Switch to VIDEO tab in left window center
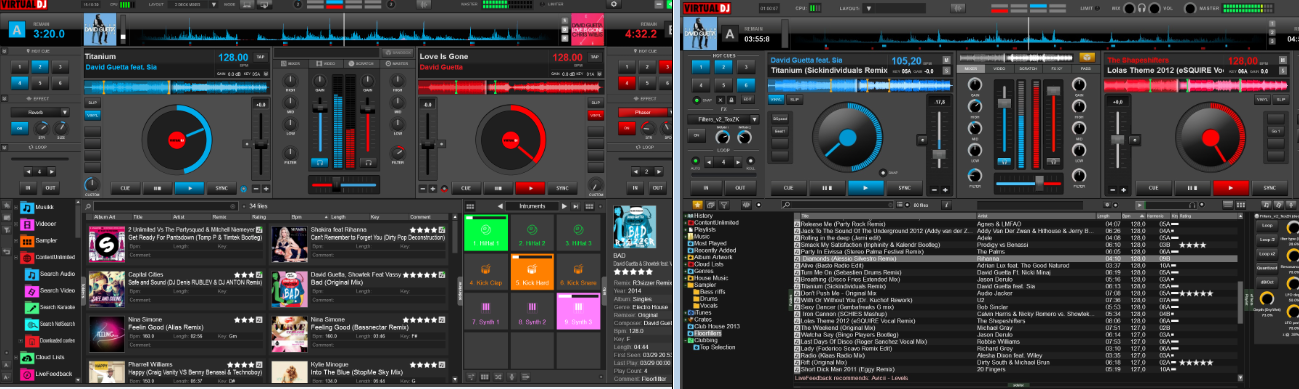 [x=326, y=63]
